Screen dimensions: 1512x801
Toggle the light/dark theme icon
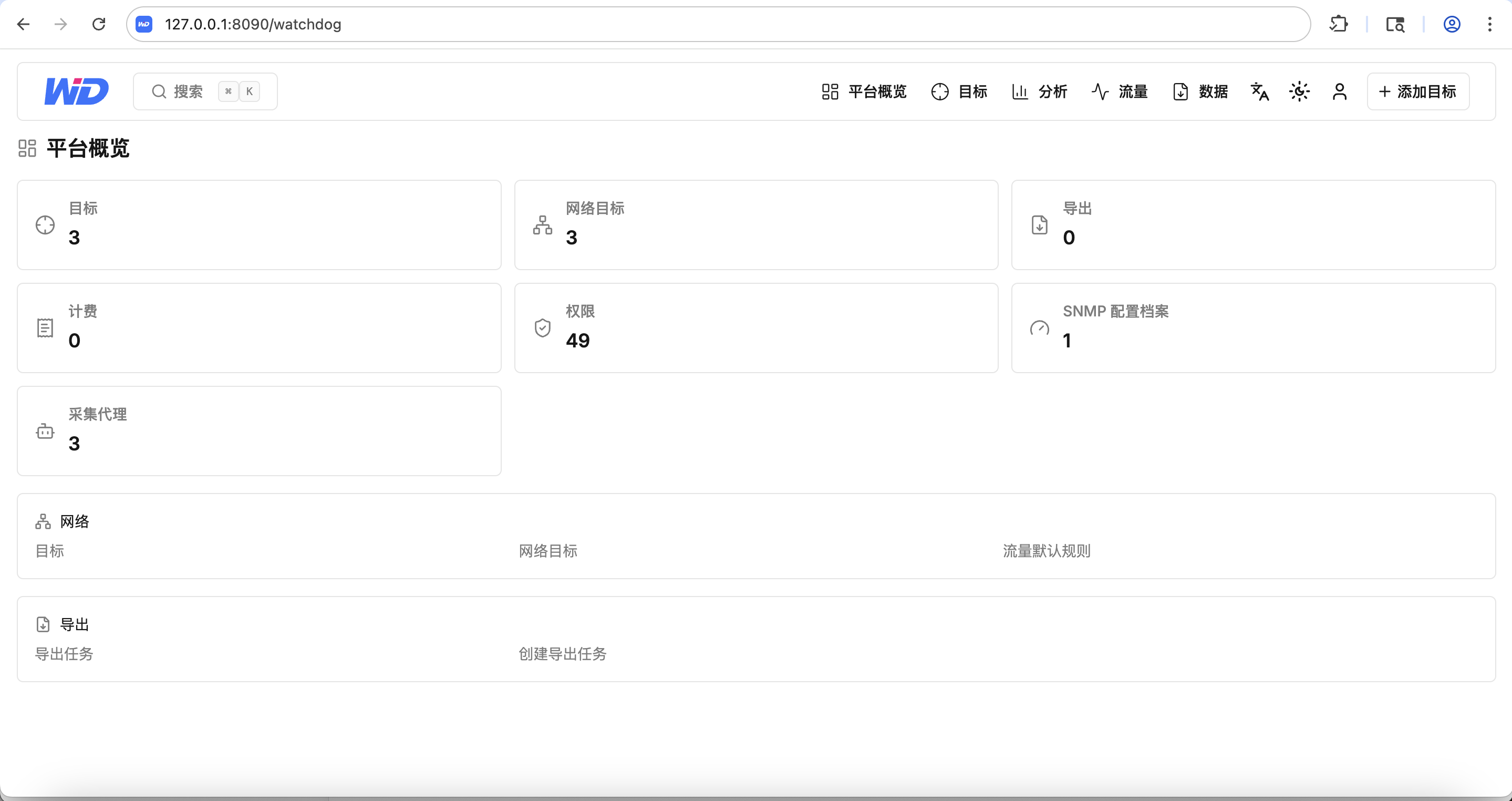point(1300,91)
